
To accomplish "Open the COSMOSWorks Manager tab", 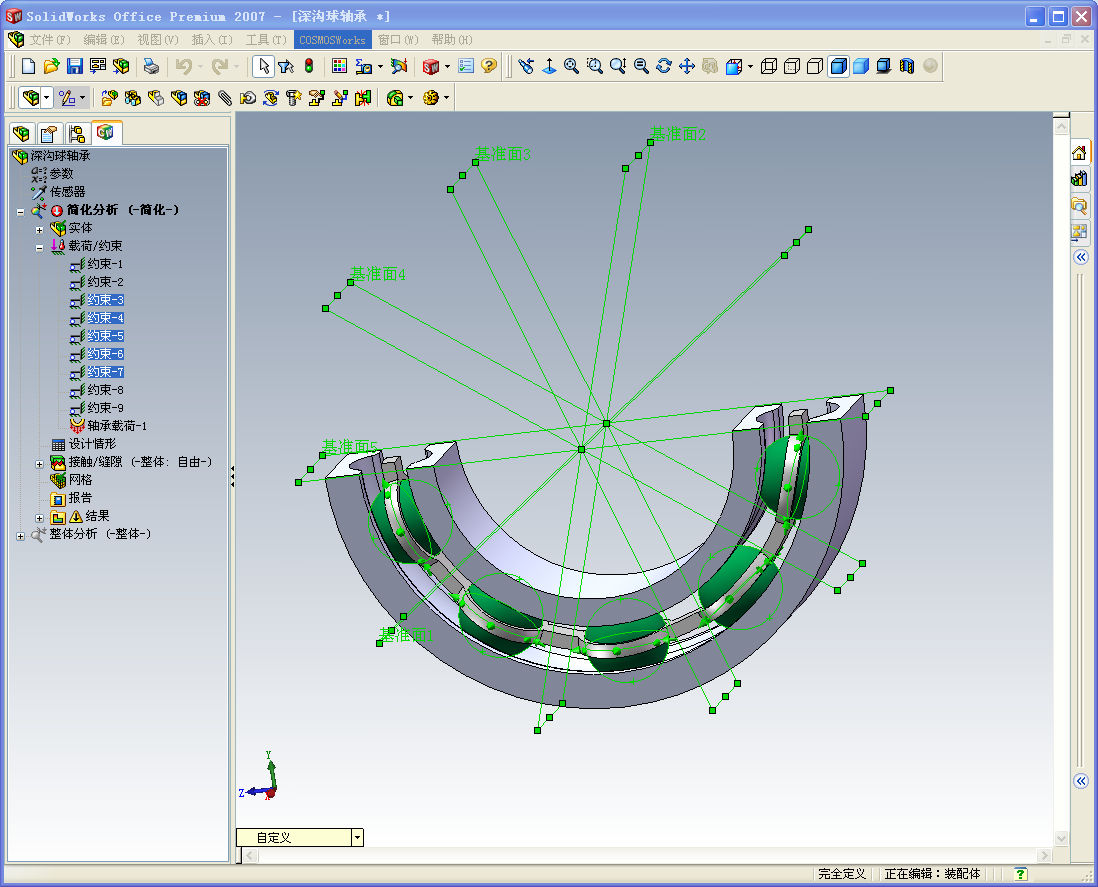I will (x=106, y=132).
